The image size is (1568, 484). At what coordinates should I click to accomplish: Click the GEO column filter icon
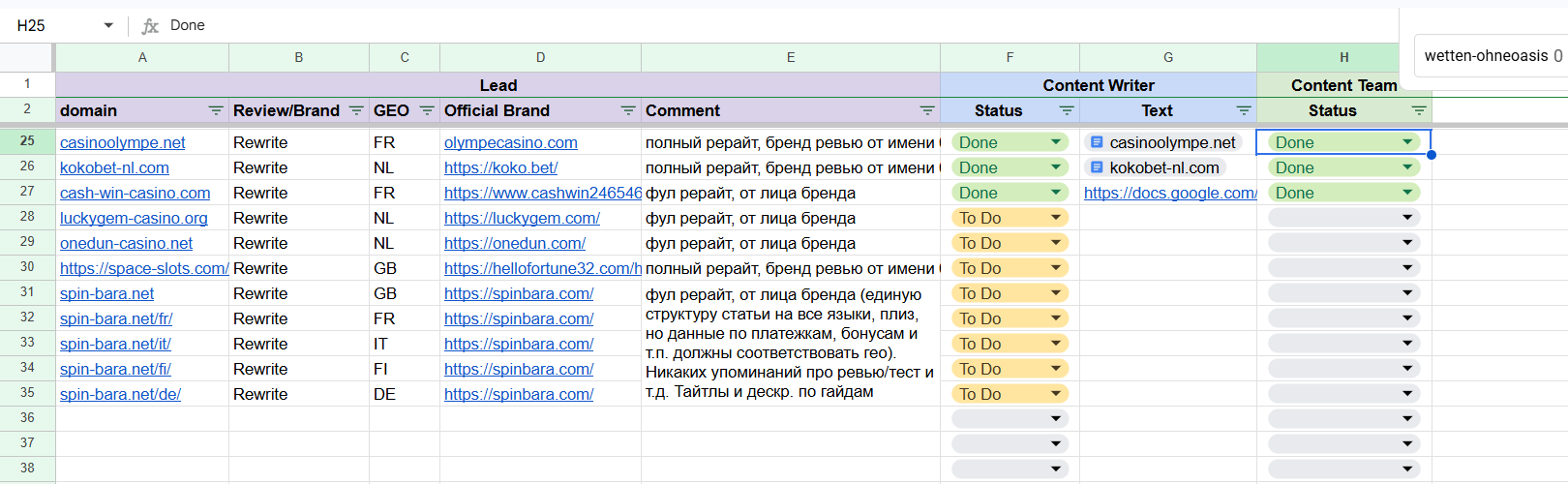[427, 111]
